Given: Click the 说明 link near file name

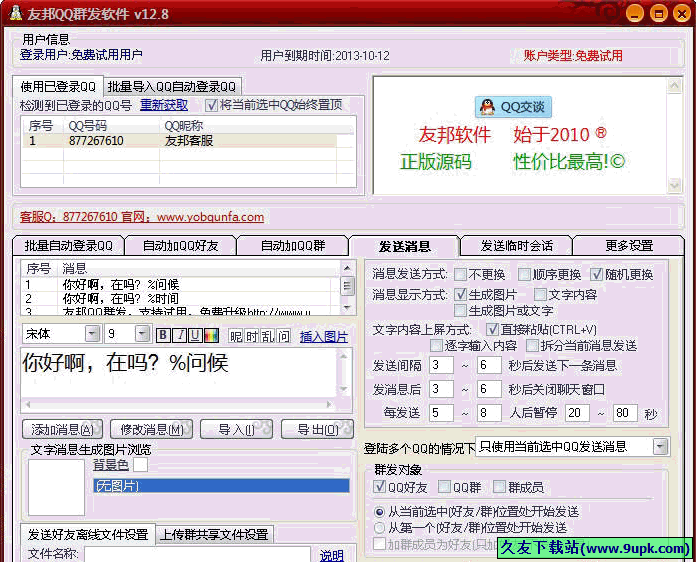Looking at the screenshot, I should pos(332,555).
